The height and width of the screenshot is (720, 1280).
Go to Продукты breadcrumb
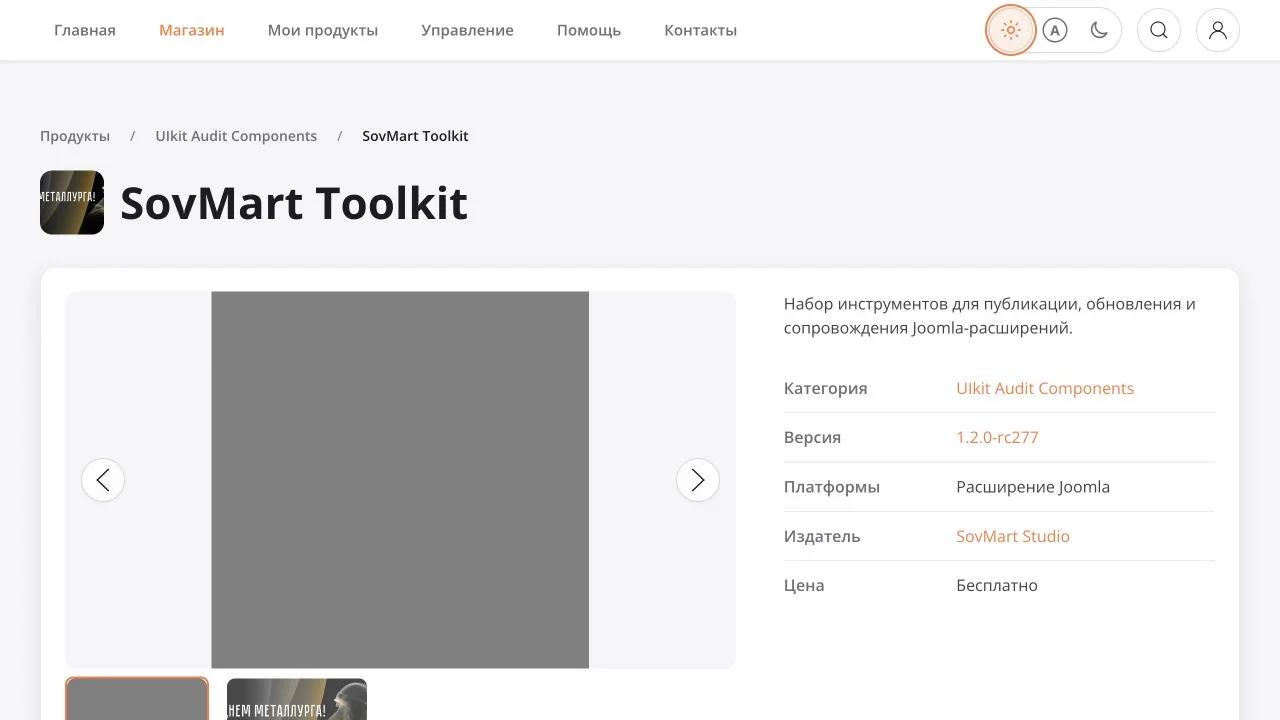75,136
